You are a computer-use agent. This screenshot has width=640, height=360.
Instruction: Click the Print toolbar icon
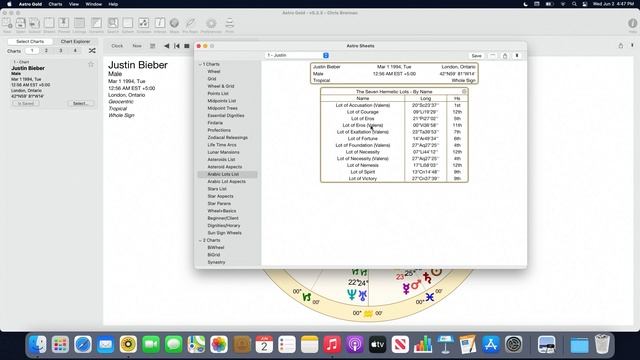(x=229, y=24)
